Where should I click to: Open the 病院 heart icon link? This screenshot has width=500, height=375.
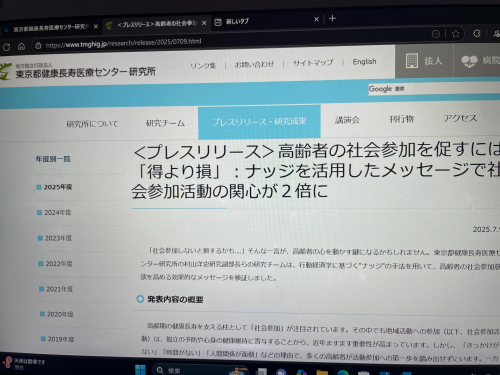click(x=469, y=61)
